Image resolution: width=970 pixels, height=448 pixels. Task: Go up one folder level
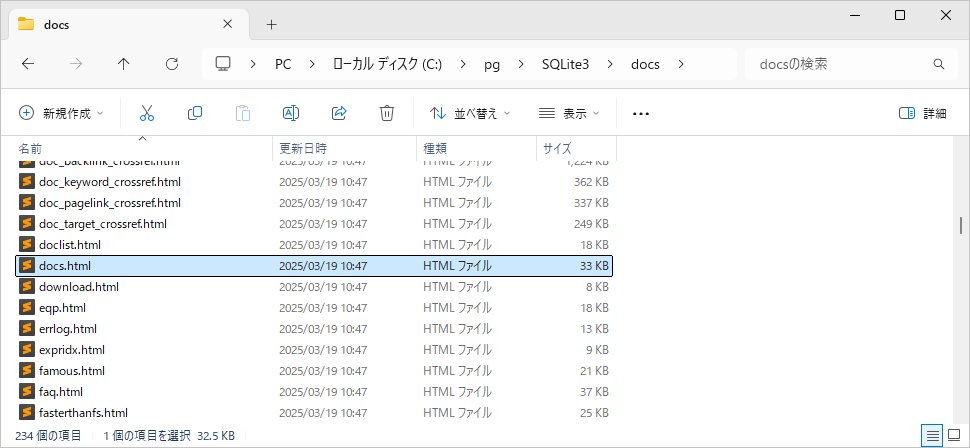click(x=124, y=64)
